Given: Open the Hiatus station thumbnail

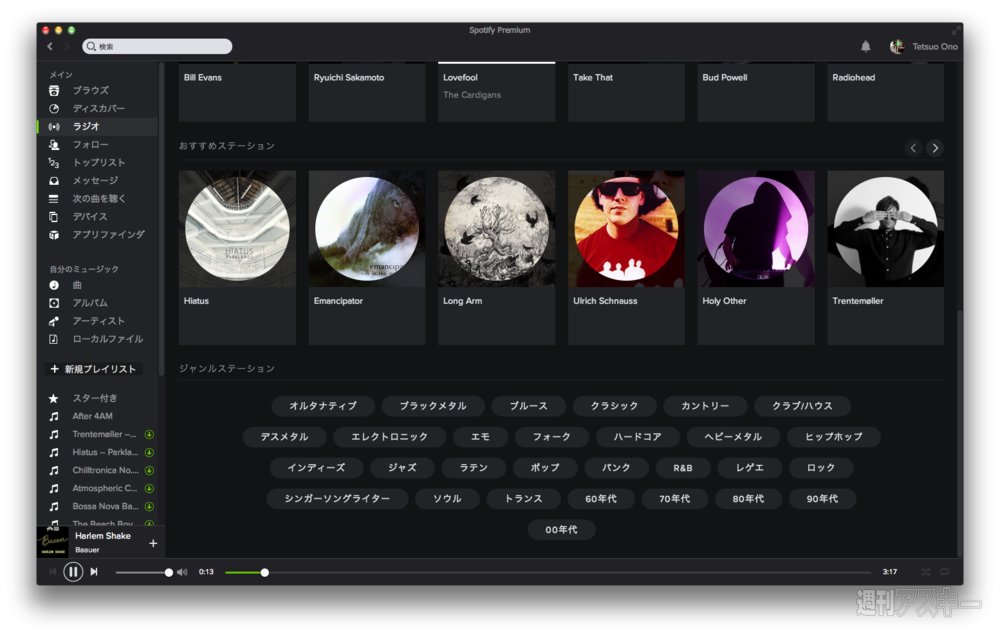Looking at the screenshot, I should pyautogui.click(x=237, y=228).
